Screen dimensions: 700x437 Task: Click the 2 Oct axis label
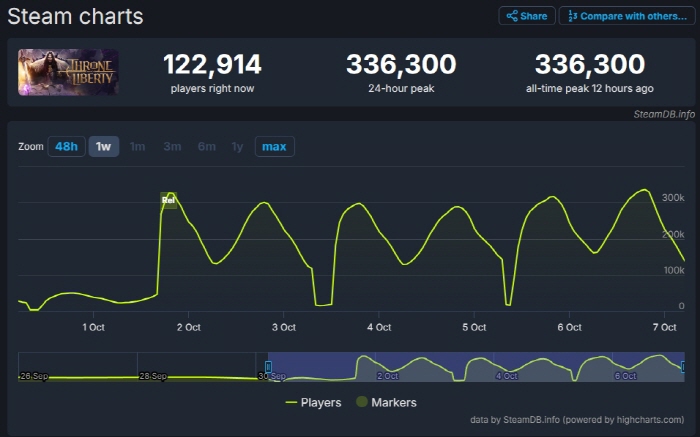pos(189,328)
